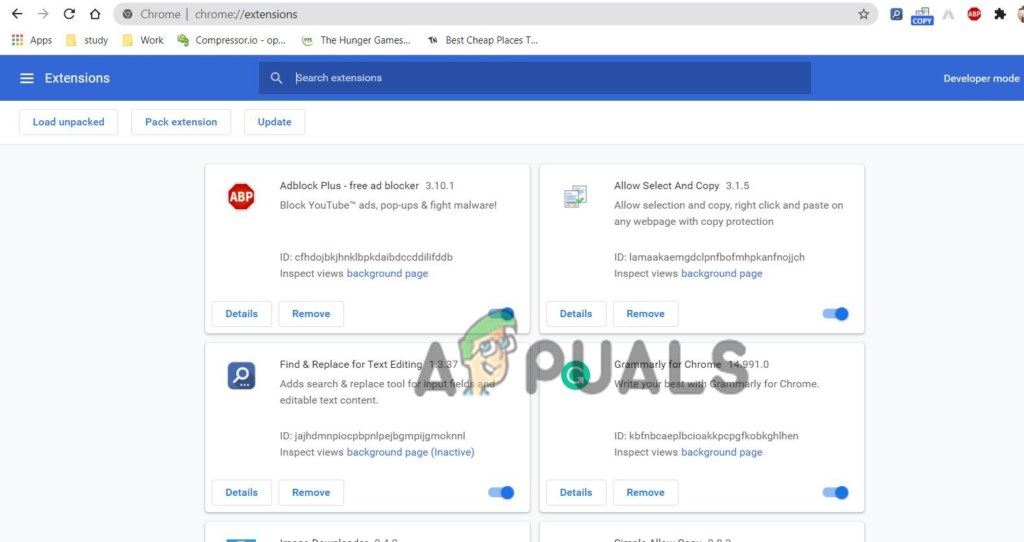Open Details for Allow Select And Copy
This screenshot has width=1024, height=542.
576,313
